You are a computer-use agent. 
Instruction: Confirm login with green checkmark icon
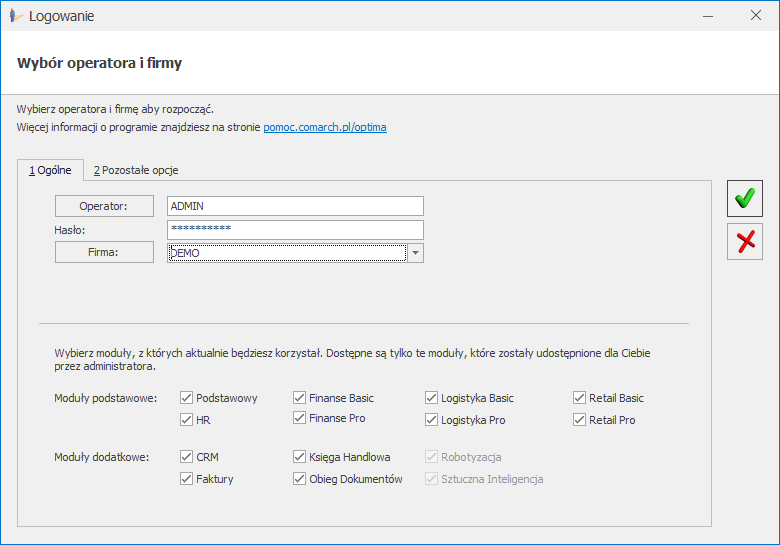[744, 198]
